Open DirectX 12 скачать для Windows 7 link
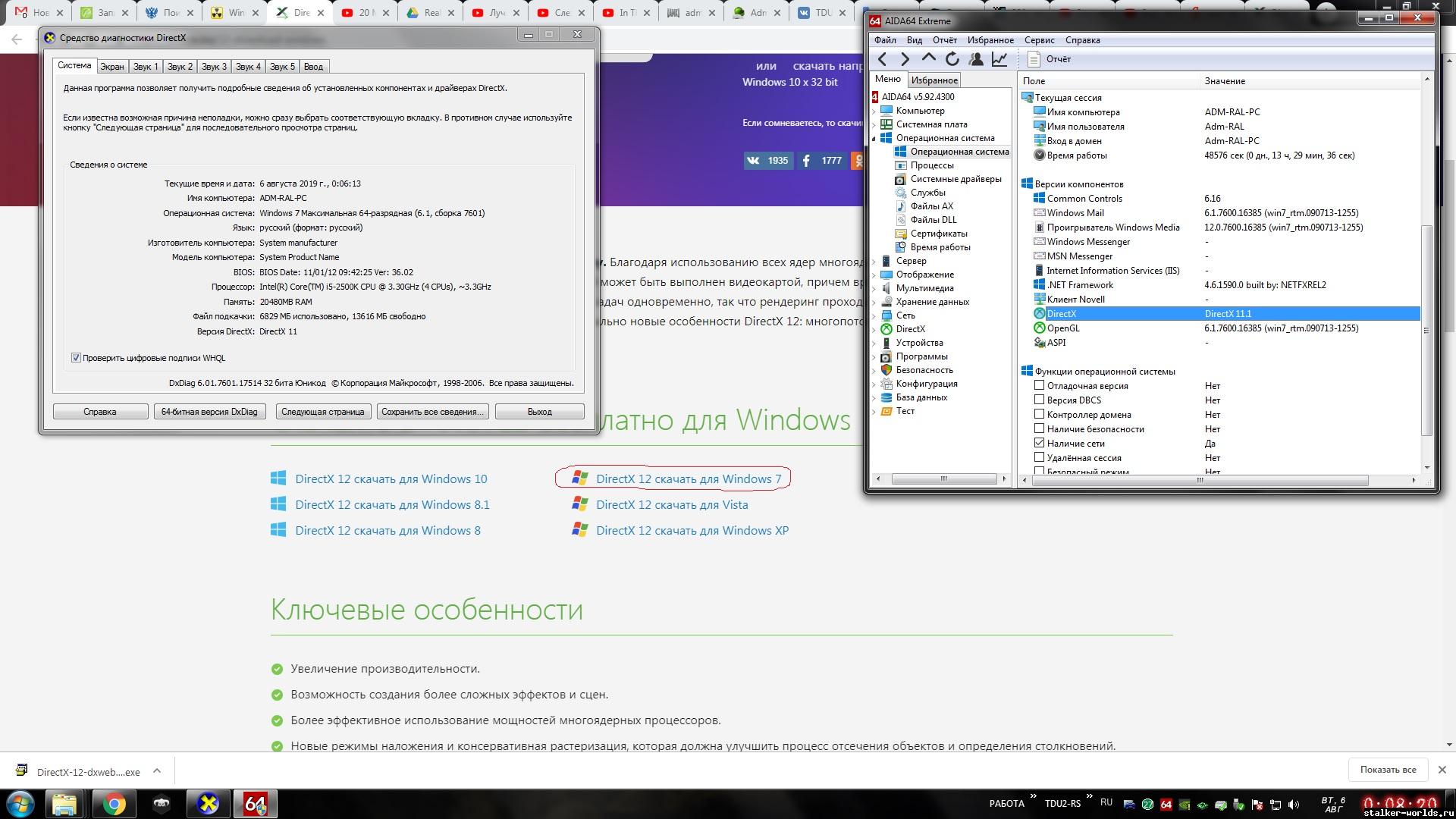Image resolution: width=1456 pixels, height=819 pixels. coord(689,479)
